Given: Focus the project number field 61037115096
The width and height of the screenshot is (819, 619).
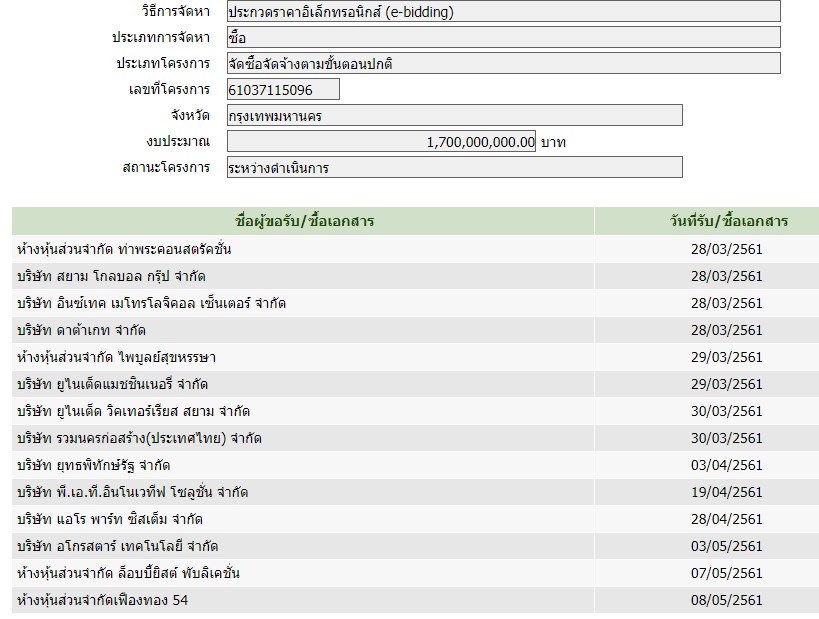Looking at the screenshot, I should click(283, 90).
